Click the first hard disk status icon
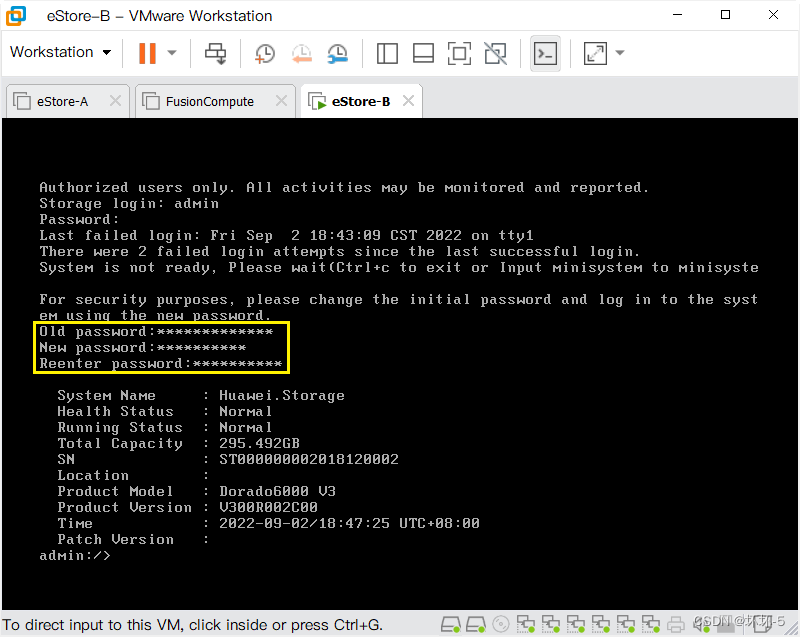800x637 pixels. tap(451, 624)
